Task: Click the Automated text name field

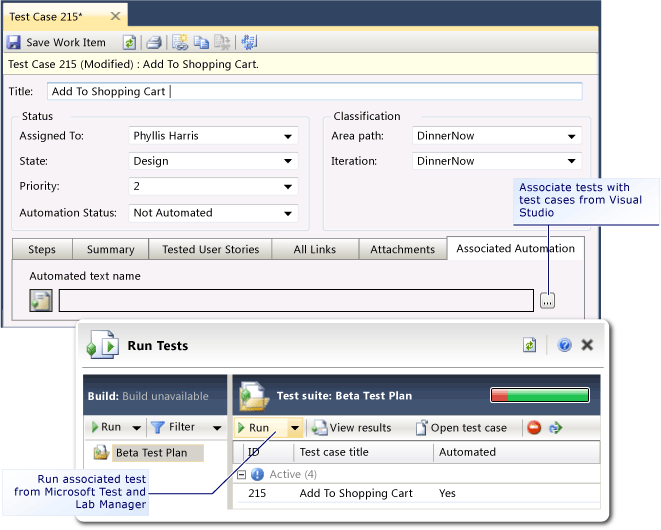Action: pyautogui.click(x=296, y=301)
